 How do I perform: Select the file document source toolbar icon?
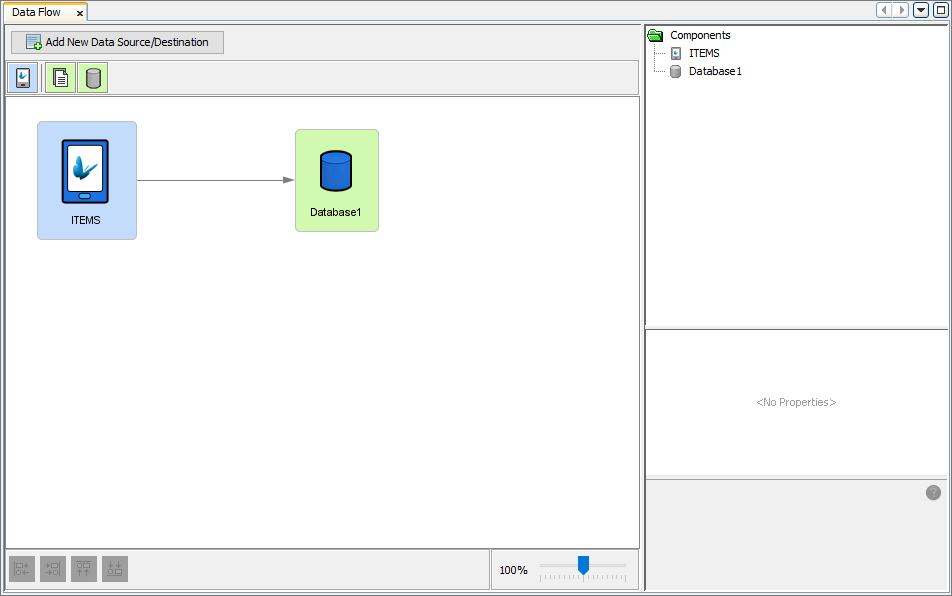point(61,78)
